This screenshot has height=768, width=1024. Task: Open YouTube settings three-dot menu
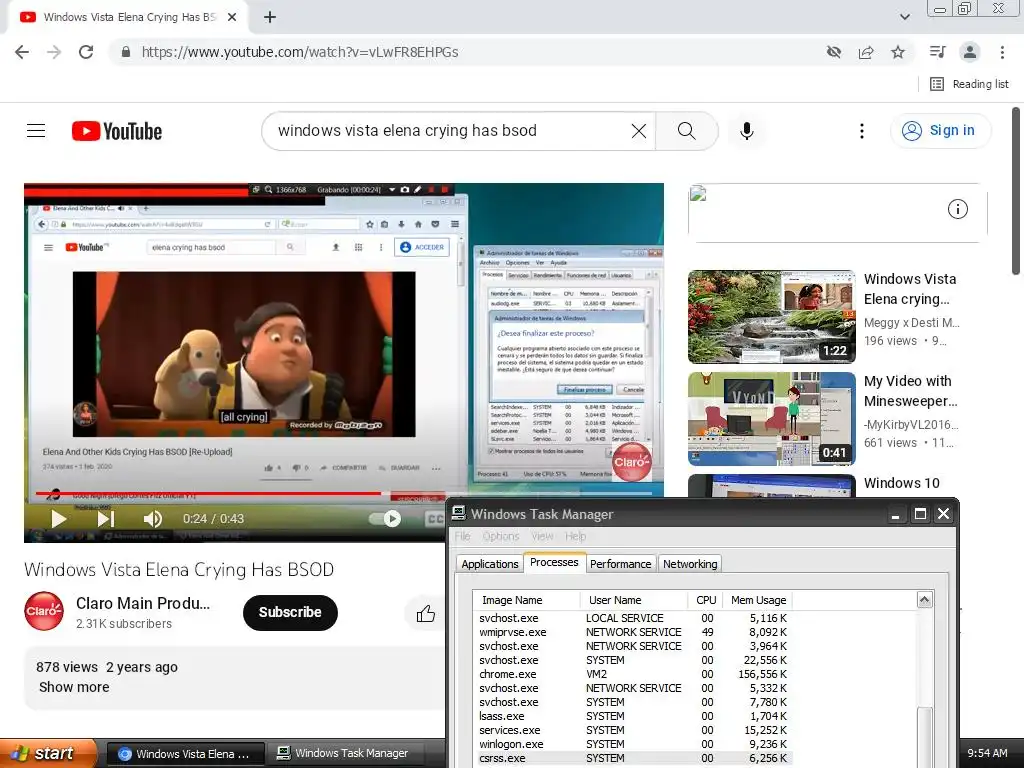pos(862,131)
